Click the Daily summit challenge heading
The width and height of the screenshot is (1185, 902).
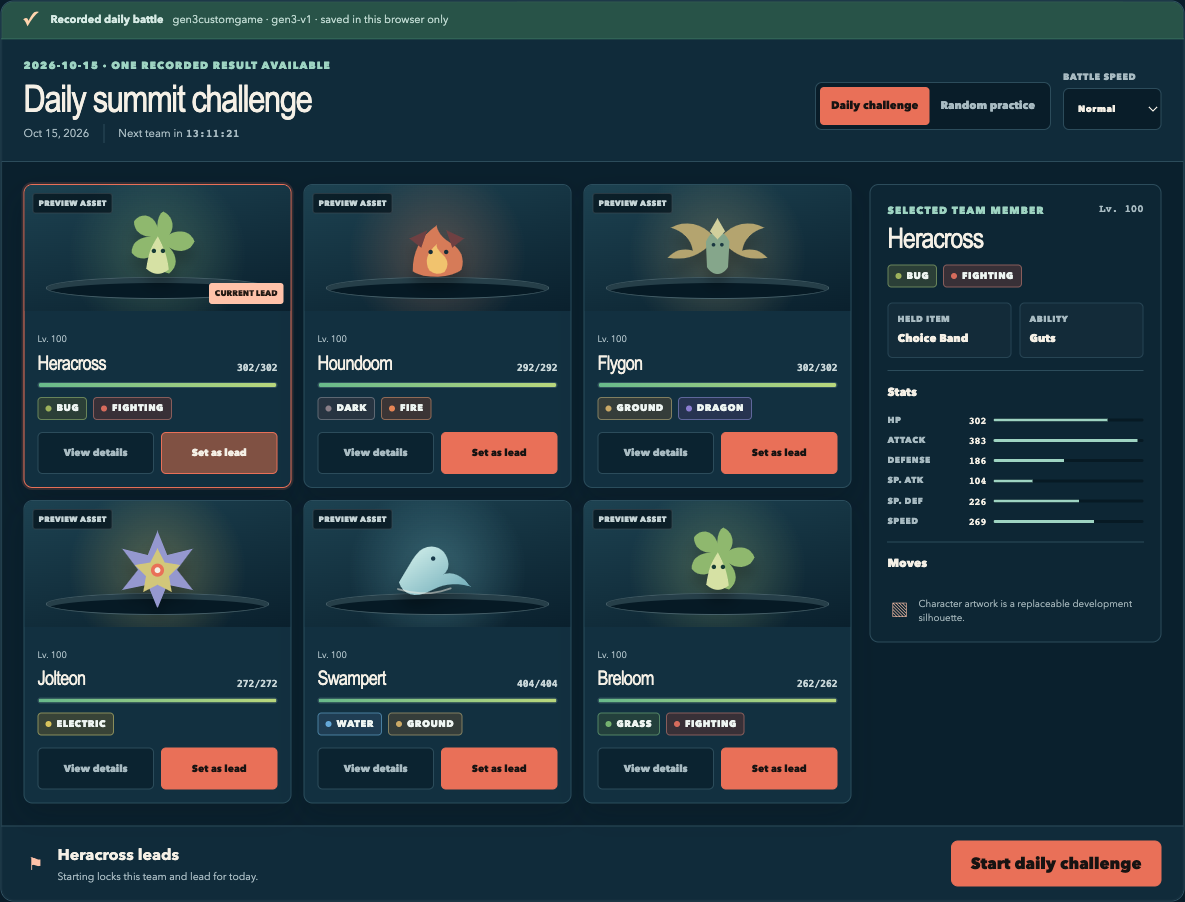coord(168,100)
